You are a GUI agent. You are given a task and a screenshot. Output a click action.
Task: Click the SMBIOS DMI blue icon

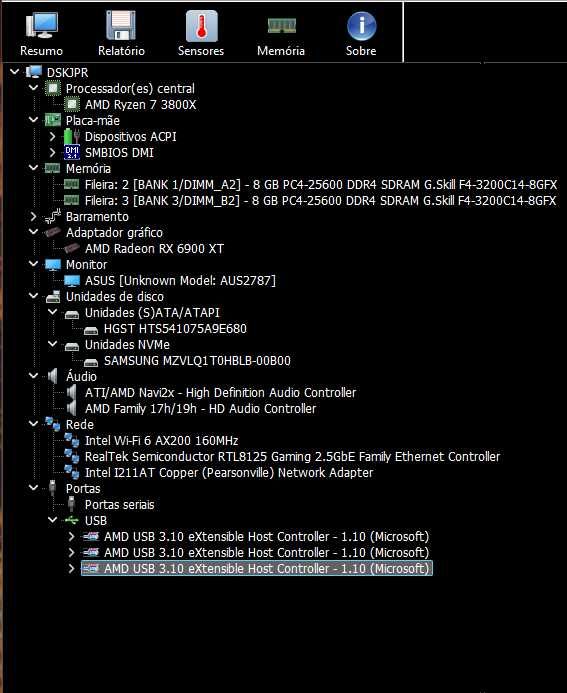72,152
